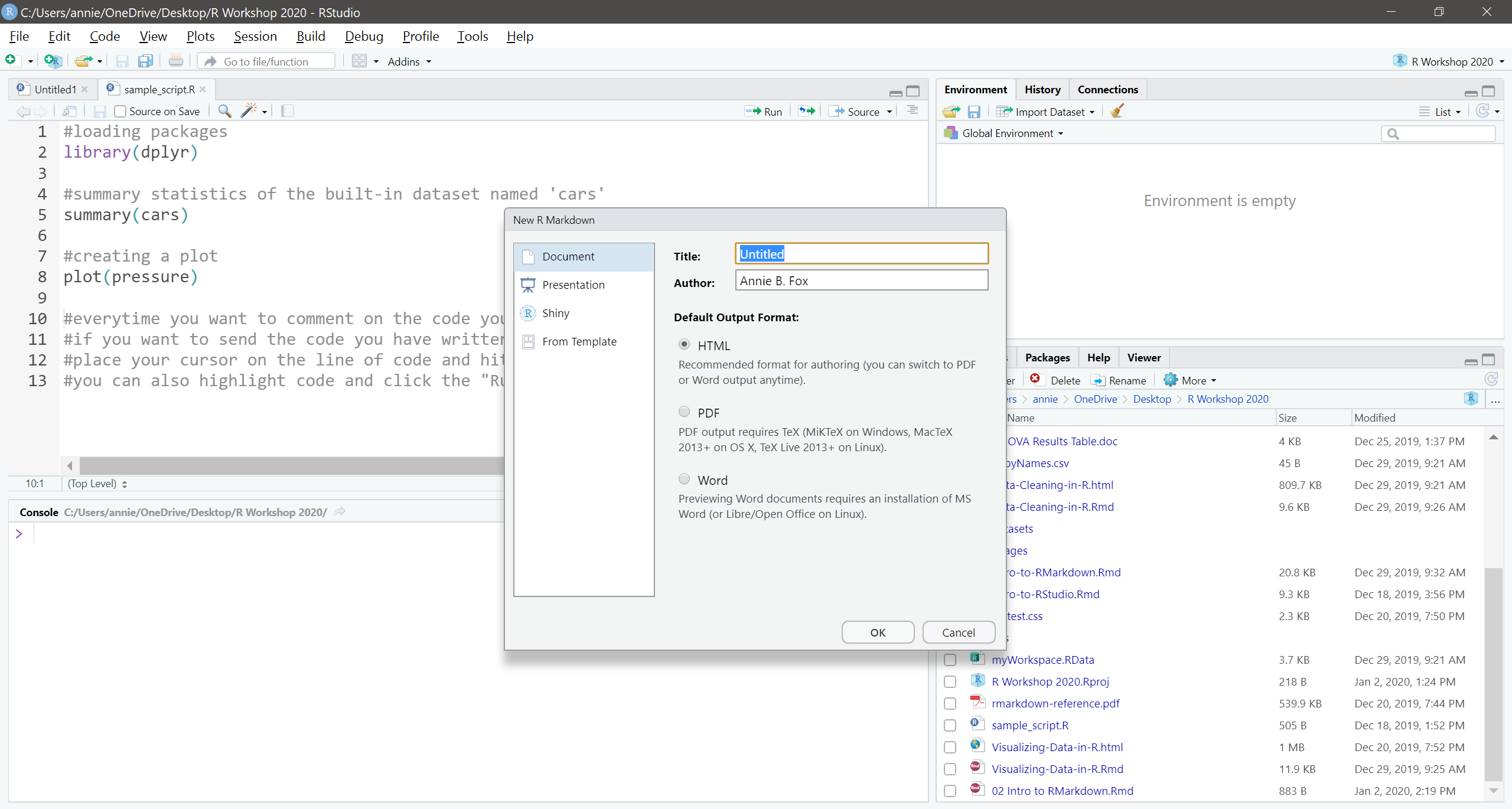Click the Files pane vertical scrollbar thumb
Screen dimensions: 1512x809
(1493, 673)
